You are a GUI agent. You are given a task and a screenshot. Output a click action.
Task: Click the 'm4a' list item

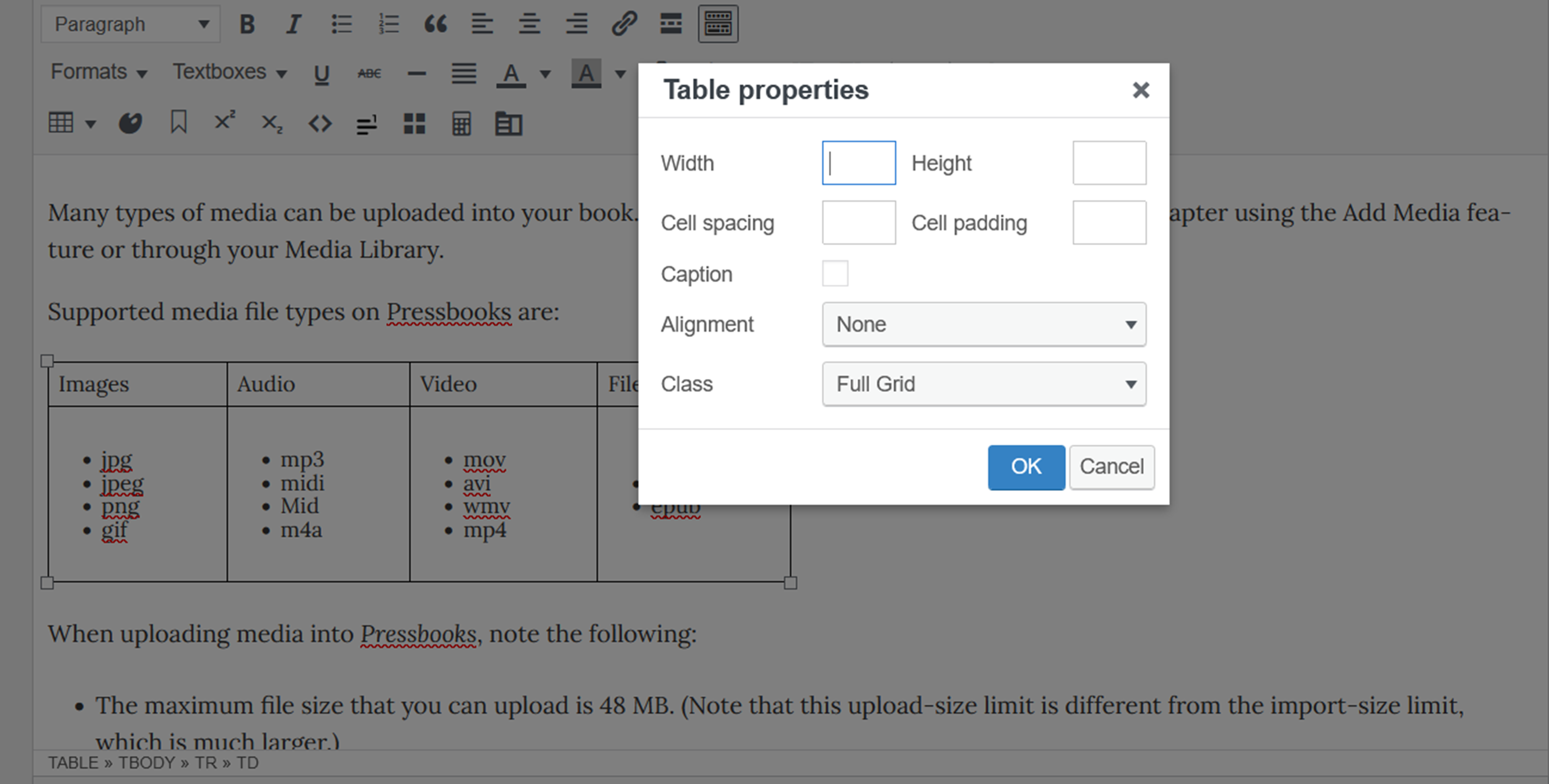tap(301, 530)
